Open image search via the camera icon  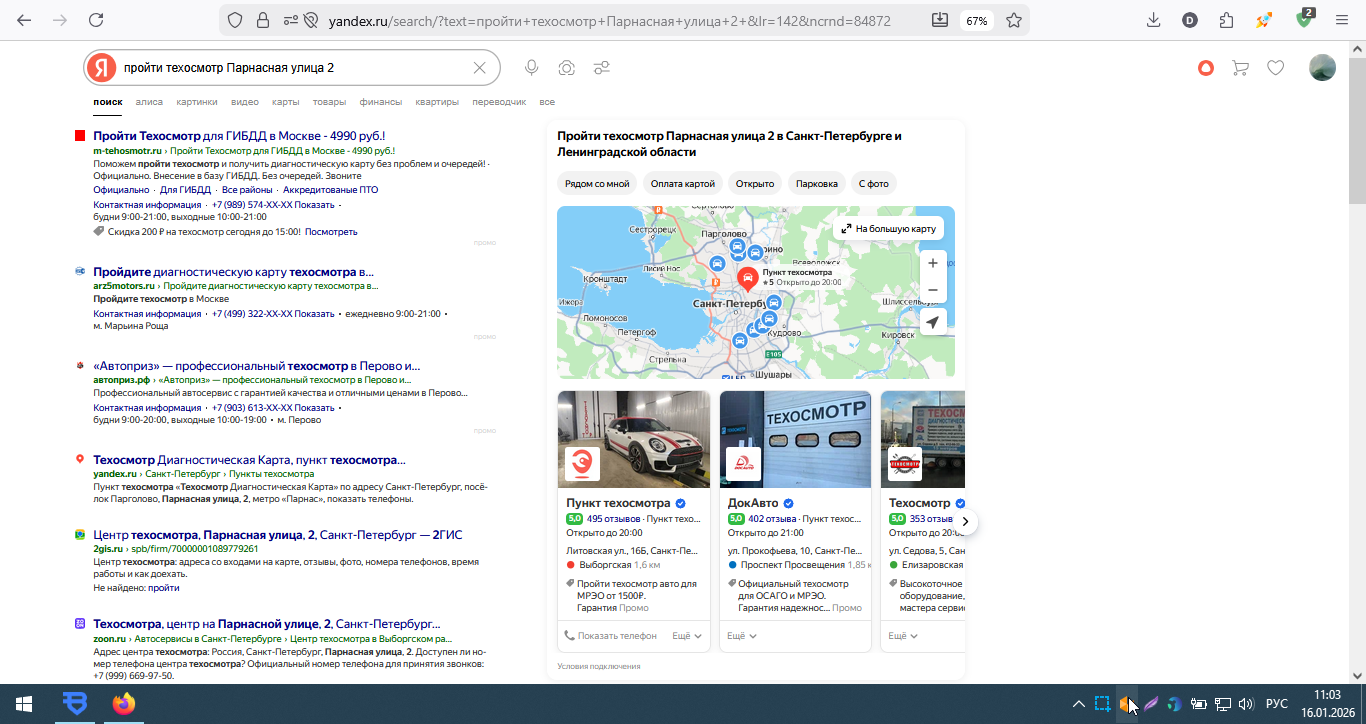[x=567, y=68]
